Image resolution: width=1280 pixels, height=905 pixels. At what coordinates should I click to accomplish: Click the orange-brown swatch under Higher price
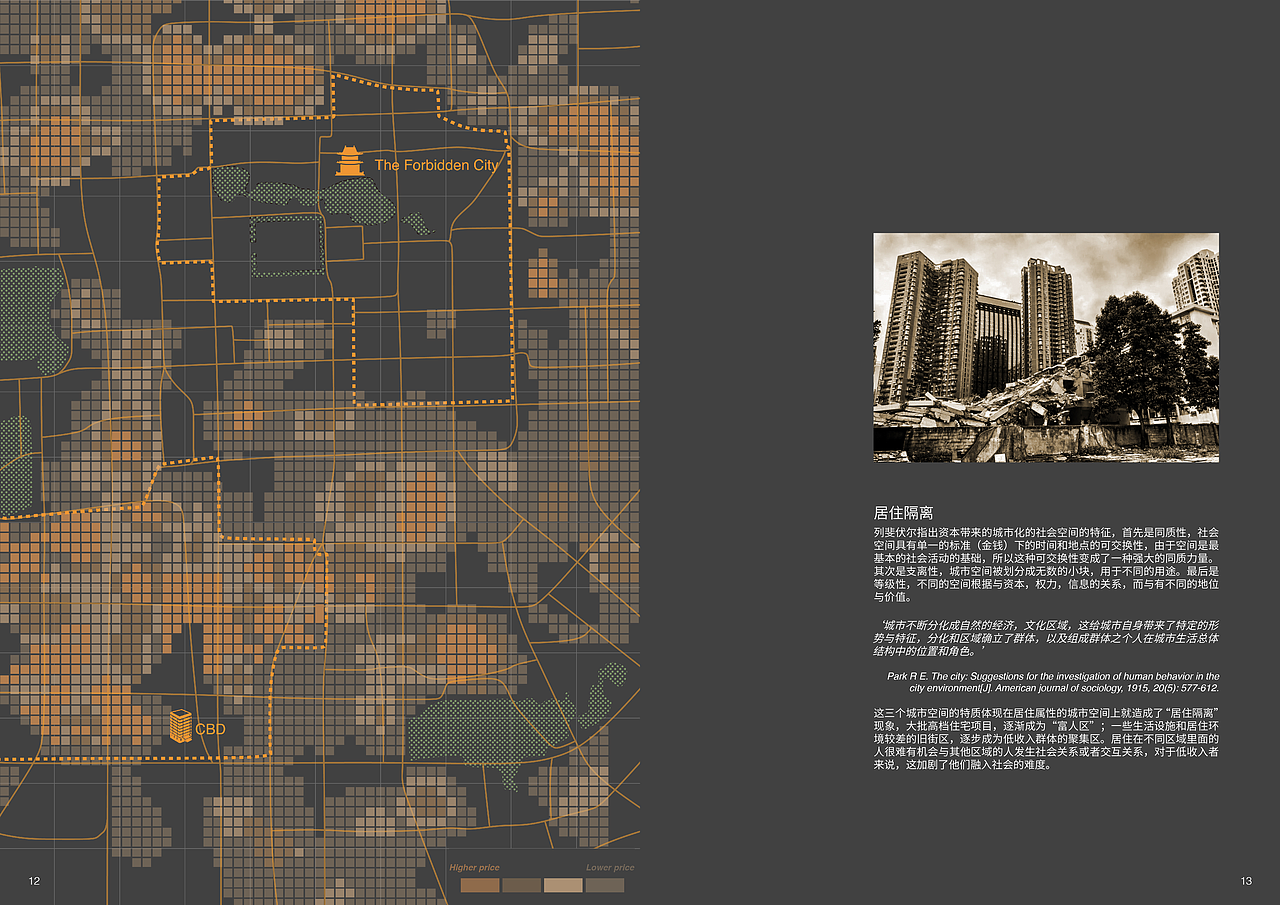(480, 885)
